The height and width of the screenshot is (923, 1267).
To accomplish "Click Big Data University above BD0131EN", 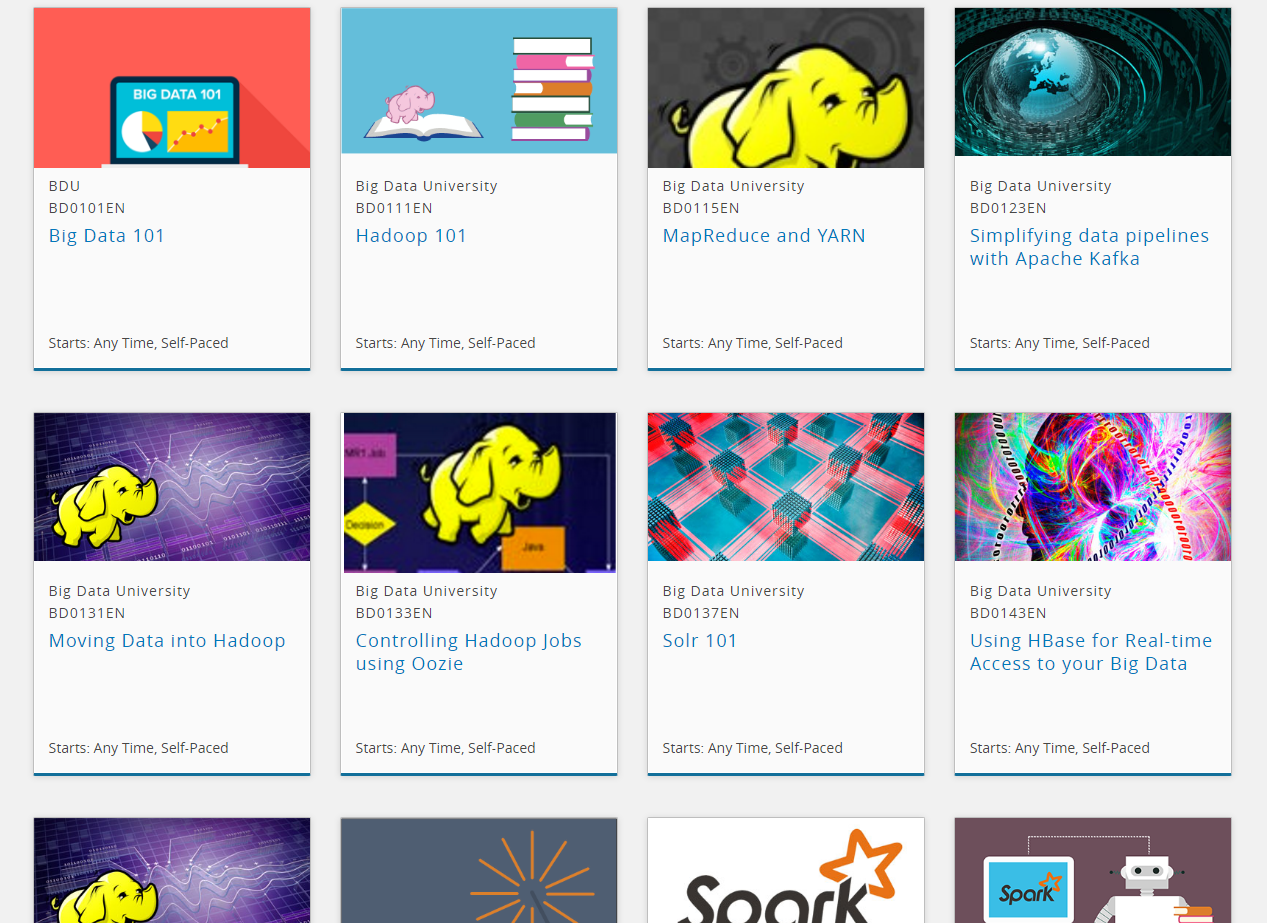I will (119, 591).
